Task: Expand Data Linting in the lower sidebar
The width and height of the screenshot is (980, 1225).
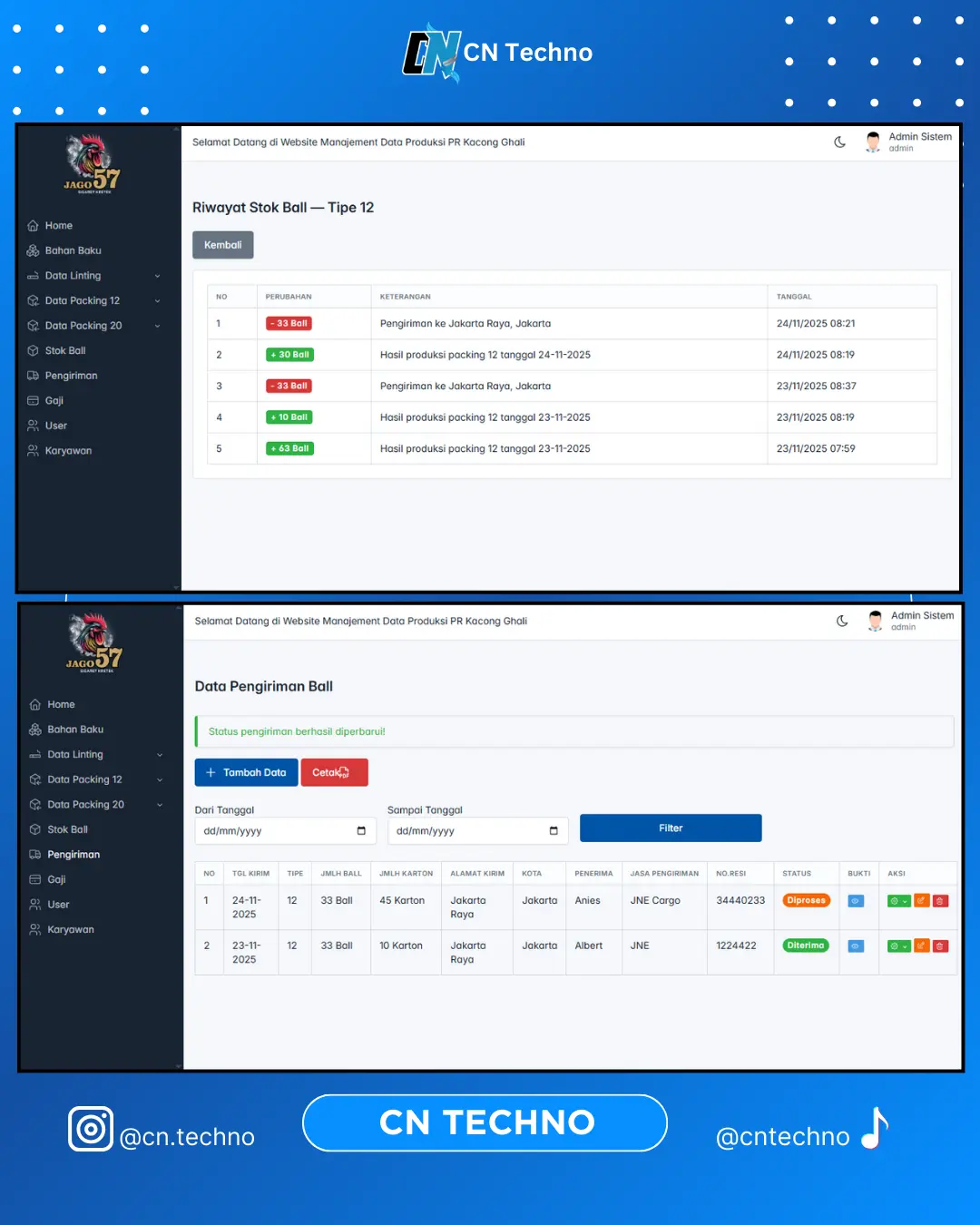Action: [95, 755]
